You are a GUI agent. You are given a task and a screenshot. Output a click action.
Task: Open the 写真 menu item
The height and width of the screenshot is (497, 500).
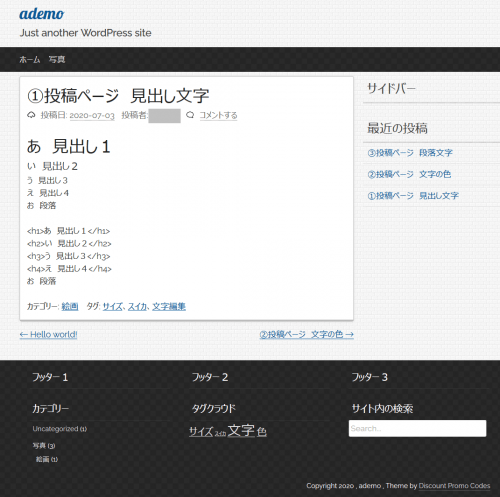[57, 60]
